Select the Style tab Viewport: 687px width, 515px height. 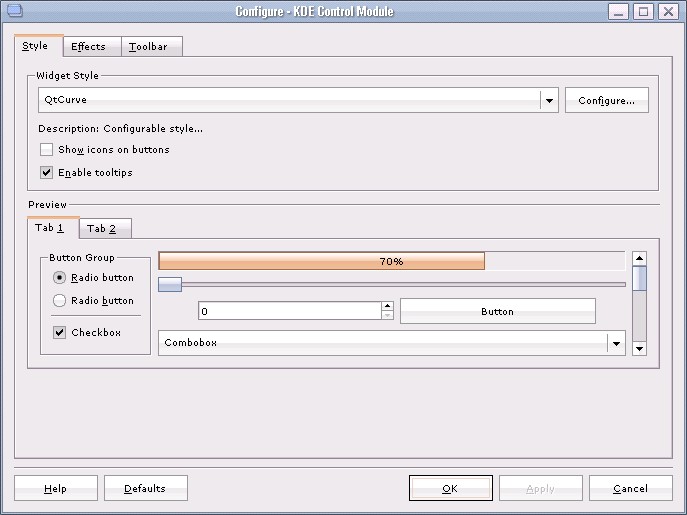click(39, 45)
